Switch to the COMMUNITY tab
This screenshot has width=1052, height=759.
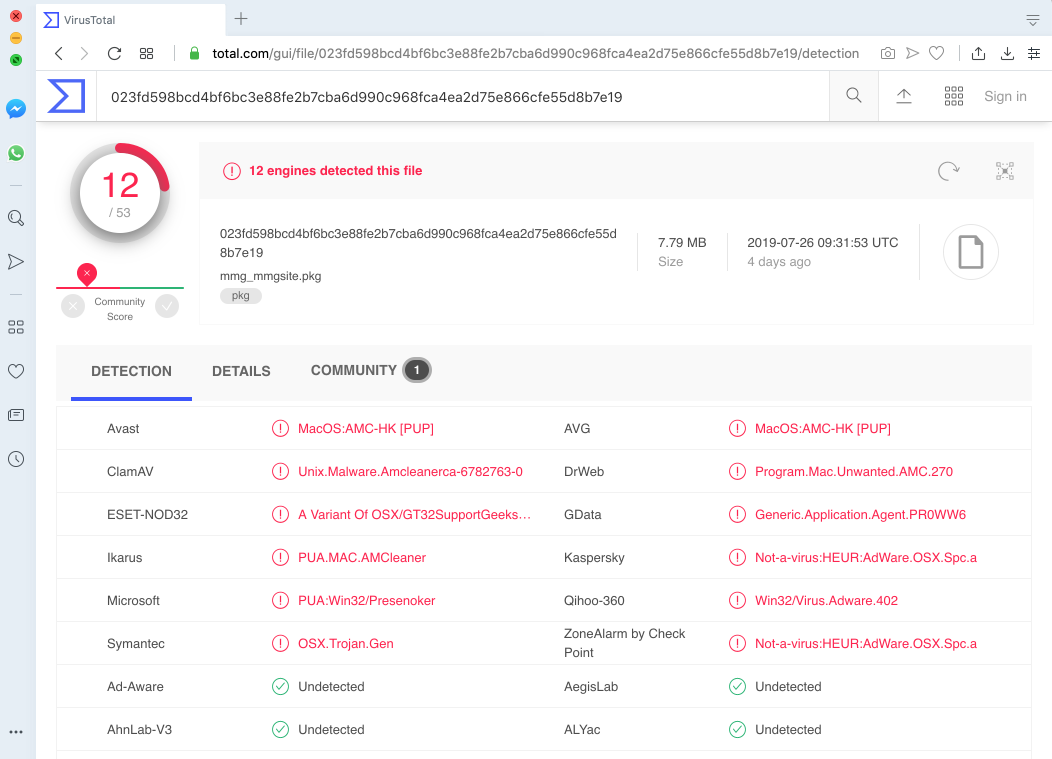(370, 370)
